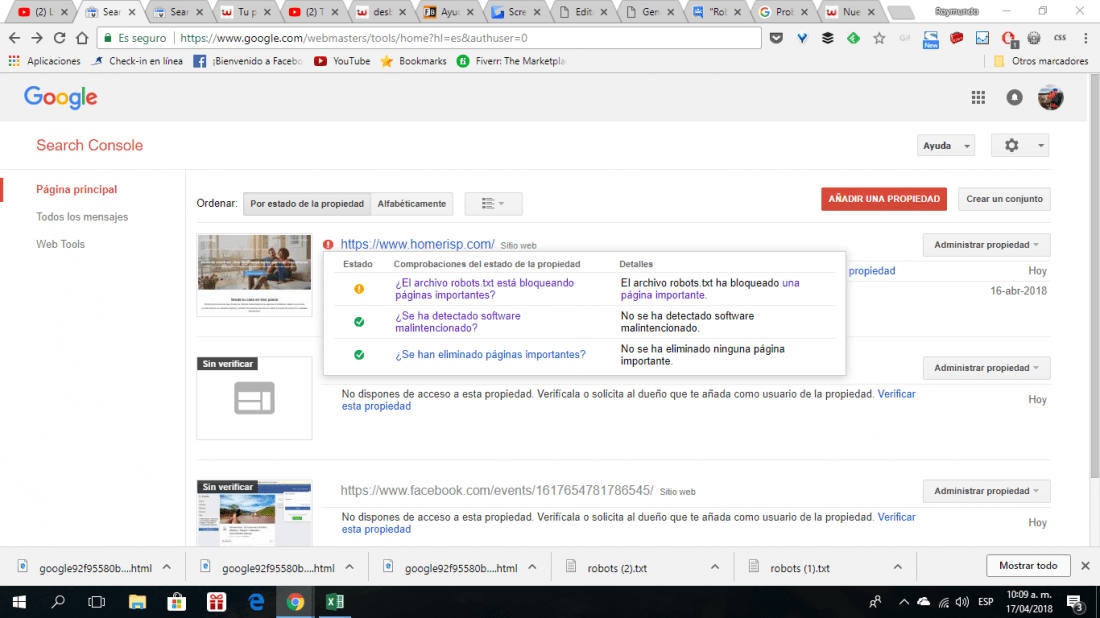Switch to the "Tu p" browser tab
Screen dimensions: 1100x618
tap(246, 12)
